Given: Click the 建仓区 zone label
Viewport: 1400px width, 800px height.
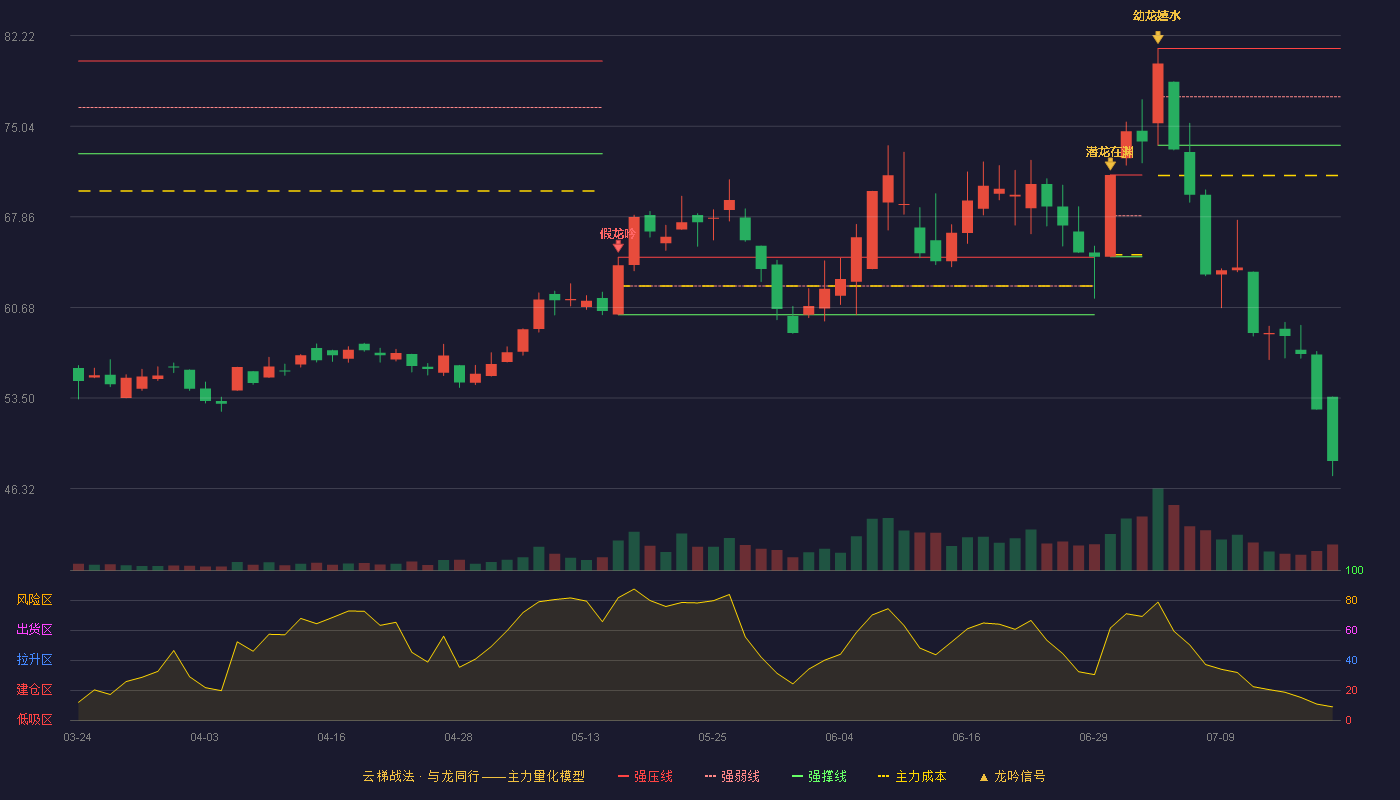Looking at the screenshot, I should click(x=35, y=690).
